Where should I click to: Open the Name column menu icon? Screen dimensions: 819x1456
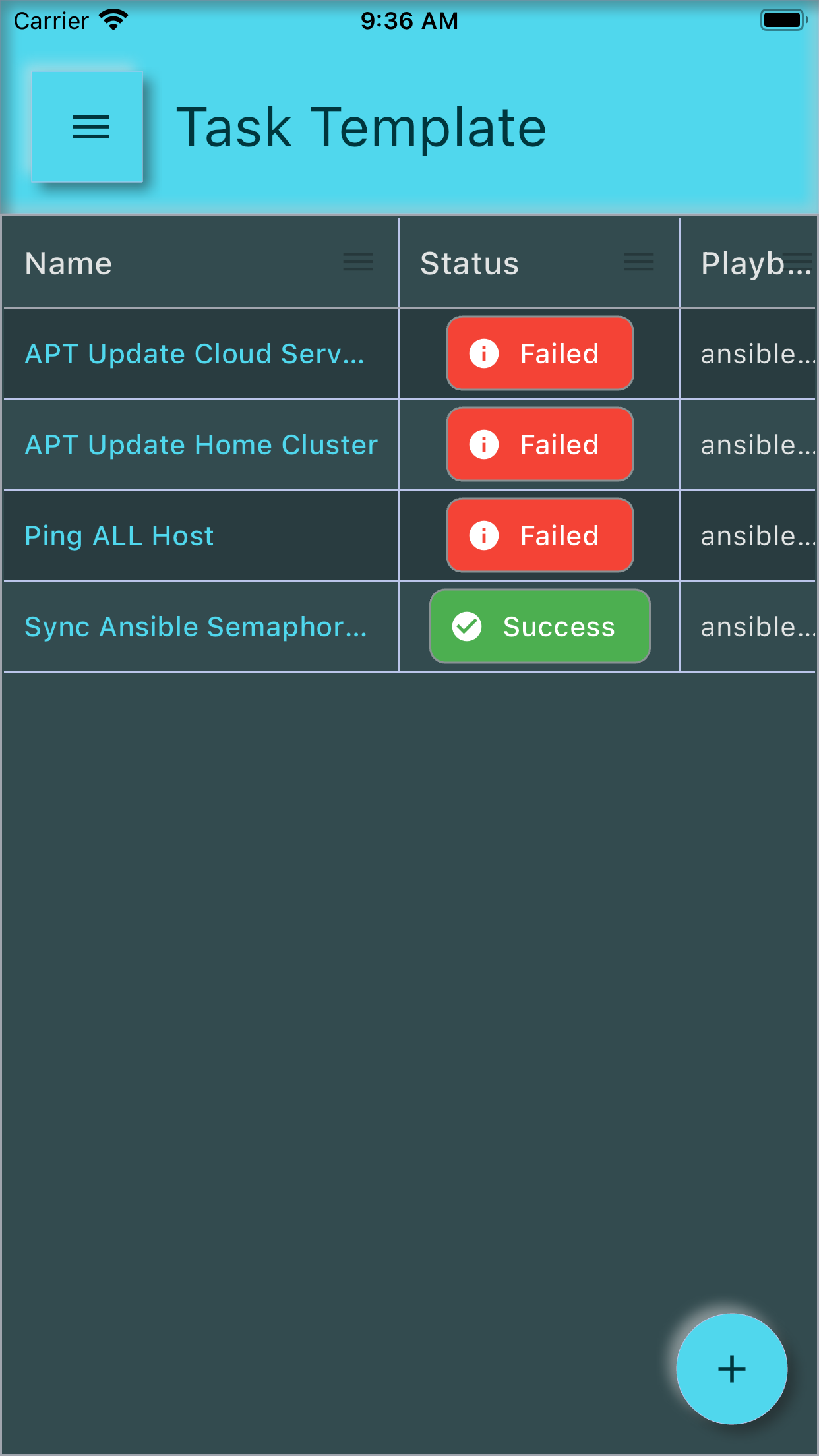click(358, 262)
